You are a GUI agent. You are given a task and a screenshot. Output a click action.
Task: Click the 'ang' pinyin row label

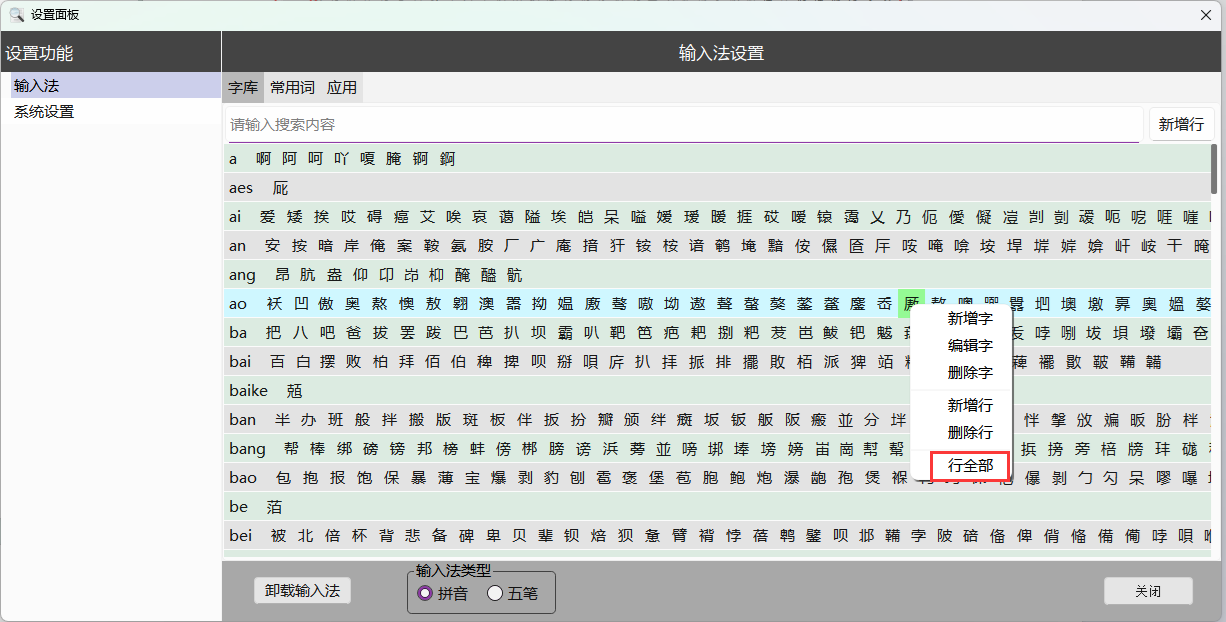[242, 275]
